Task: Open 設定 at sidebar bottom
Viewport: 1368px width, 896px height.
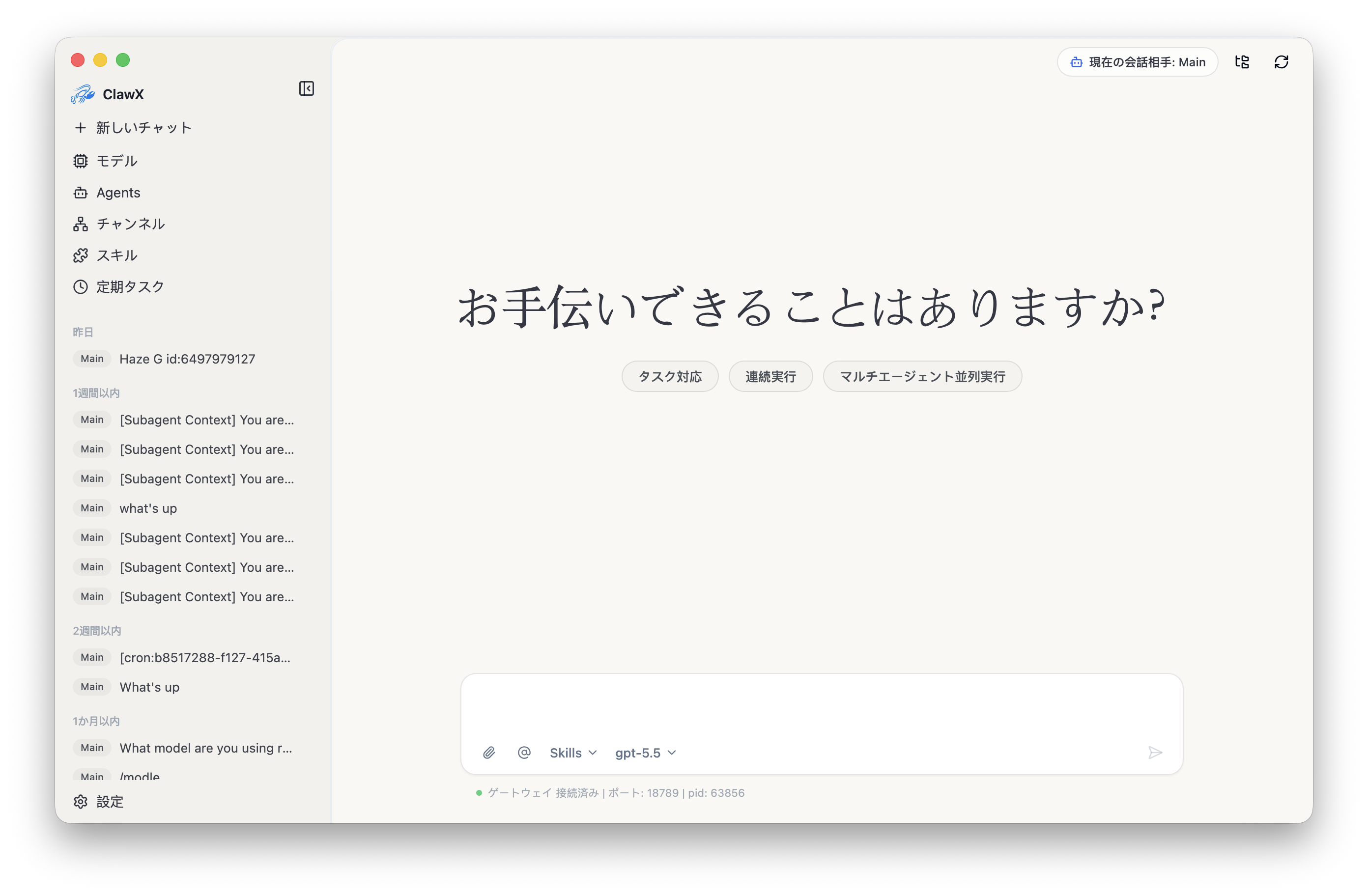Action: (193, 802)
